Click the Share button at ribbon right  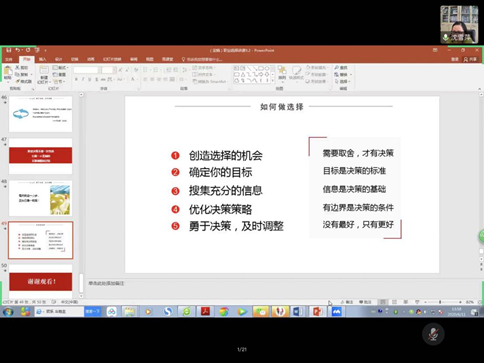point(471,59)
